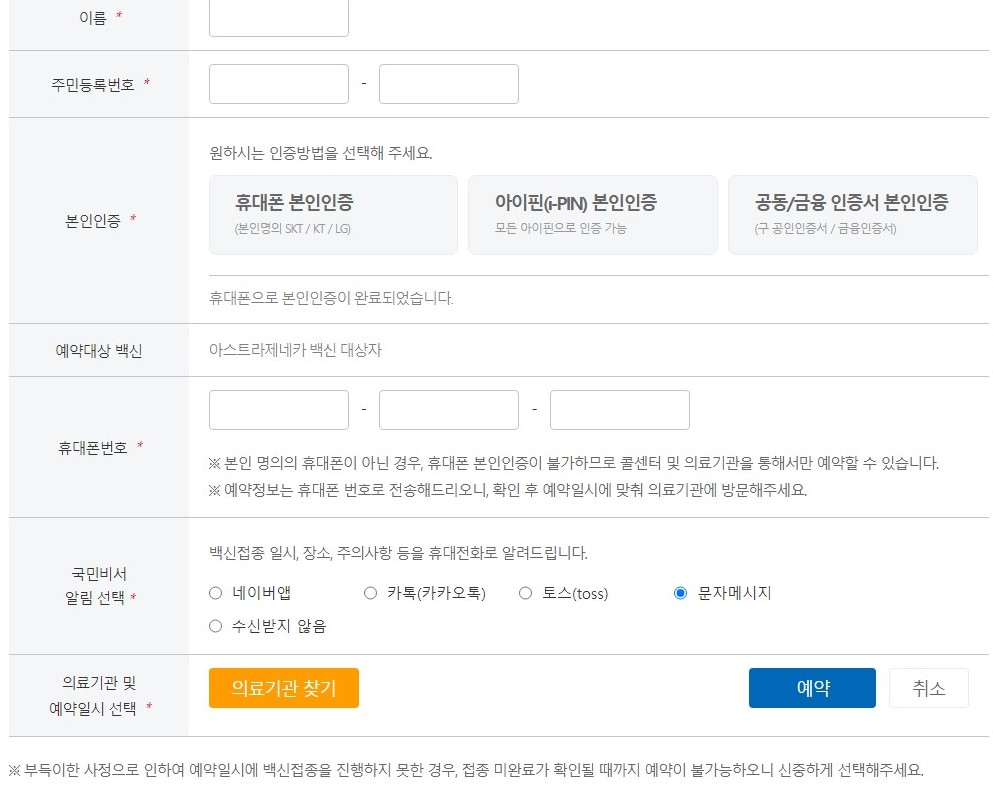
Task: Select 토스(toss) notification option
Action: (525, 593)
